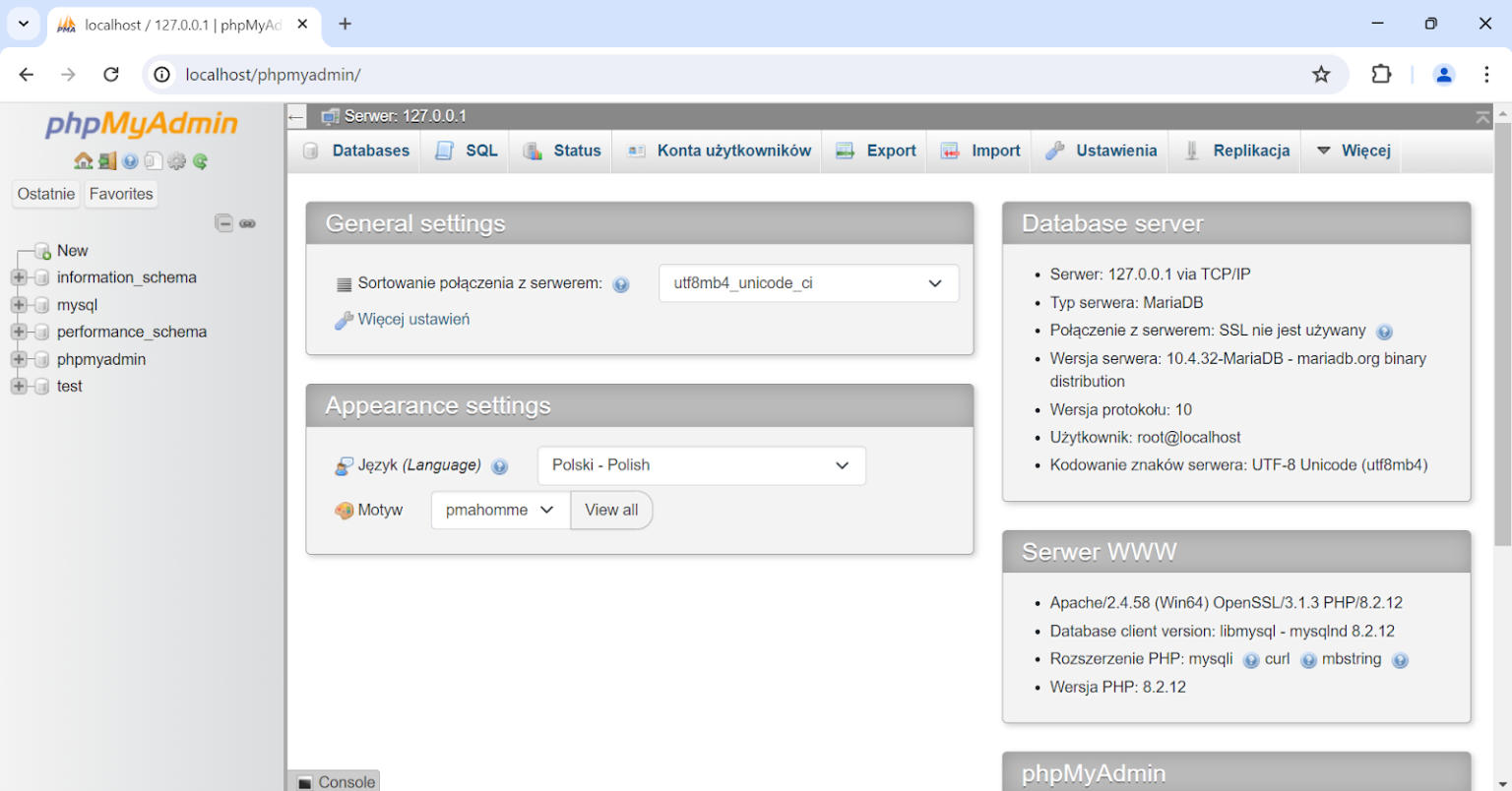Viewport: 1512px width, 791px height.
Task: Open settings via the gear icon
Action: pyautogui.click(x=176, y=160)
